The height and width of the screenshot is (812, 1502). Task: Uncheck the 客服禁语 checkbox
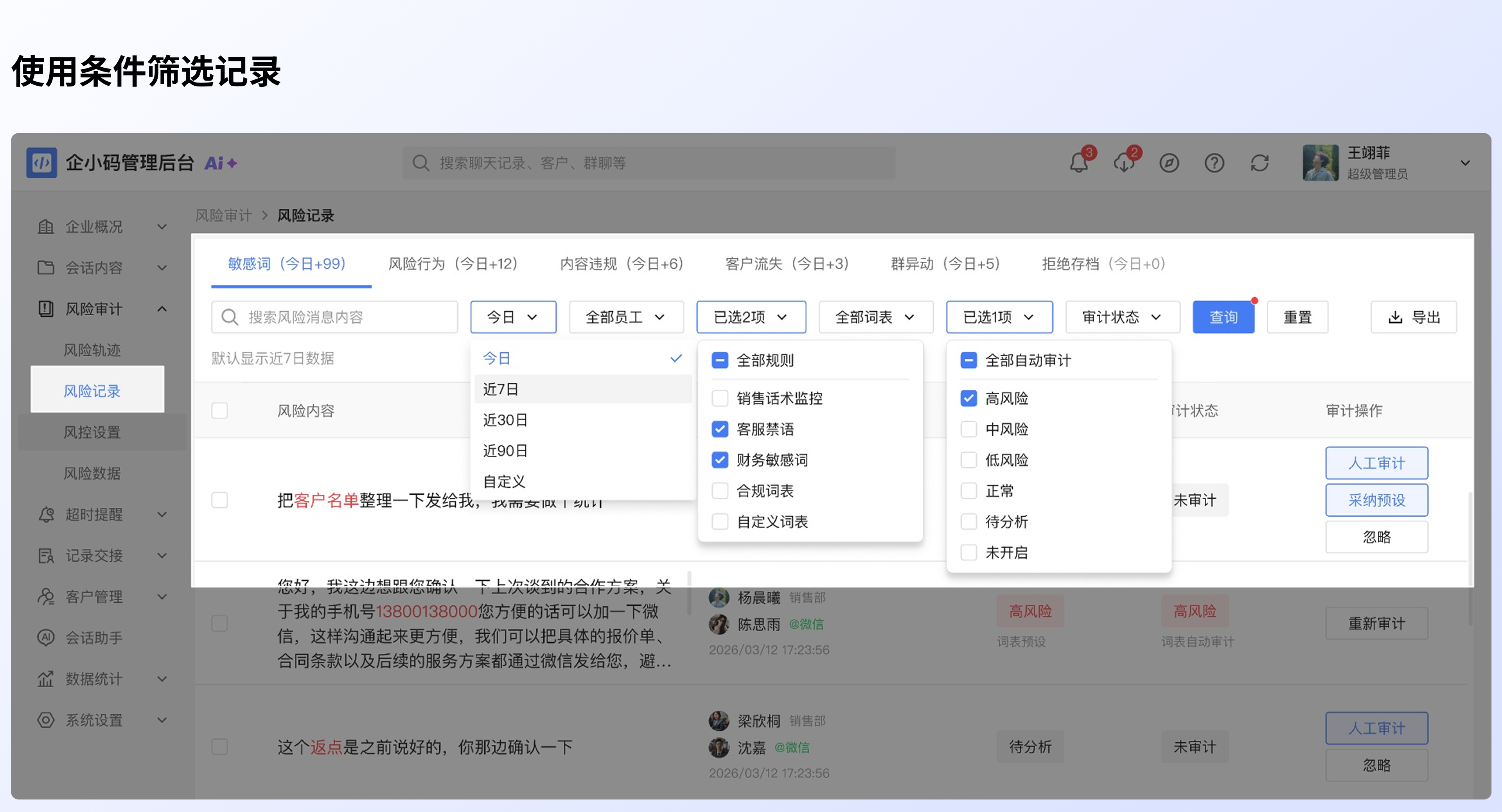[720, 429]
